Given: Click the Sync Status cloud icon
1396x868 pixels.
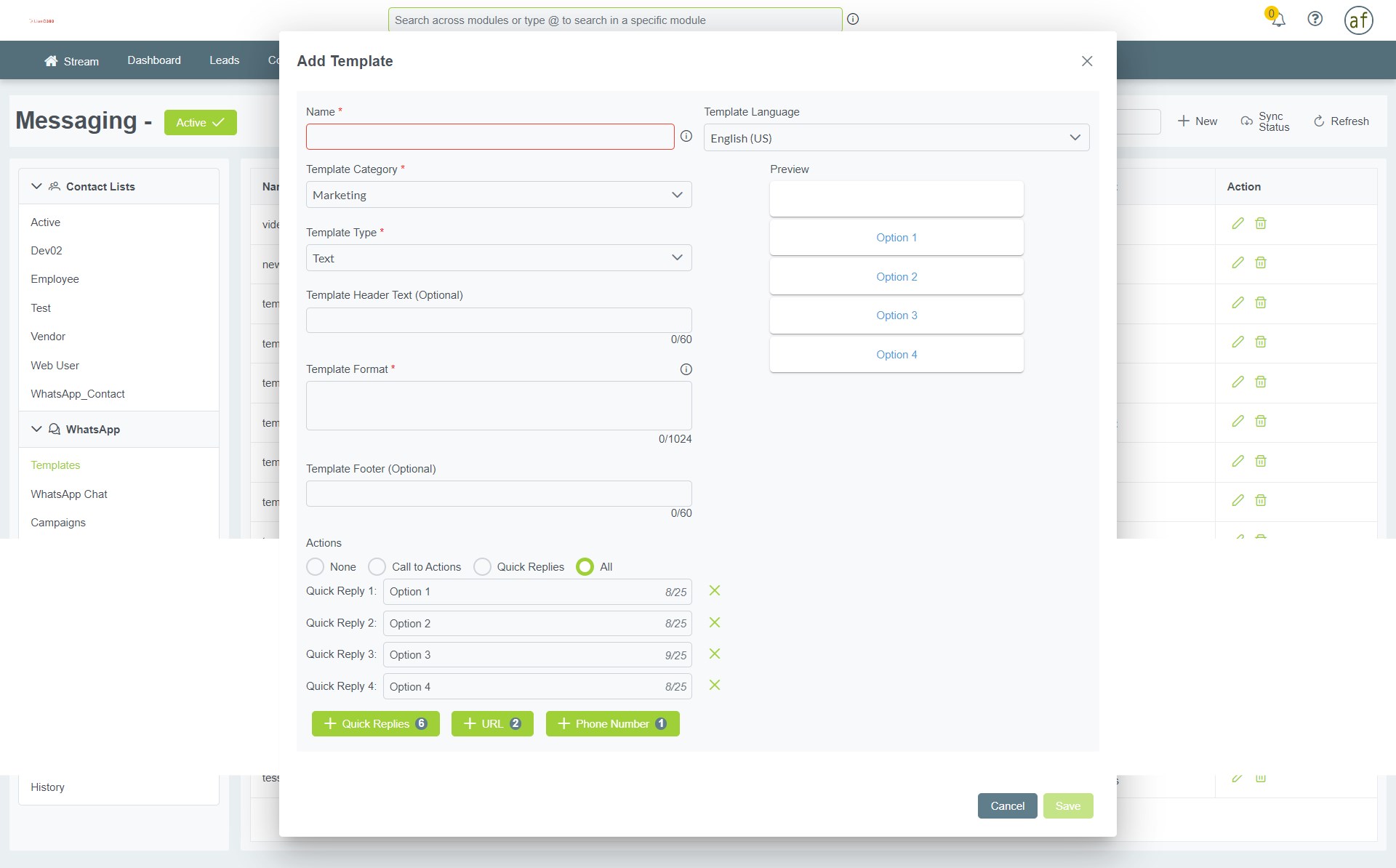Looking at the screenshot, I should [x=1246, y=121].
